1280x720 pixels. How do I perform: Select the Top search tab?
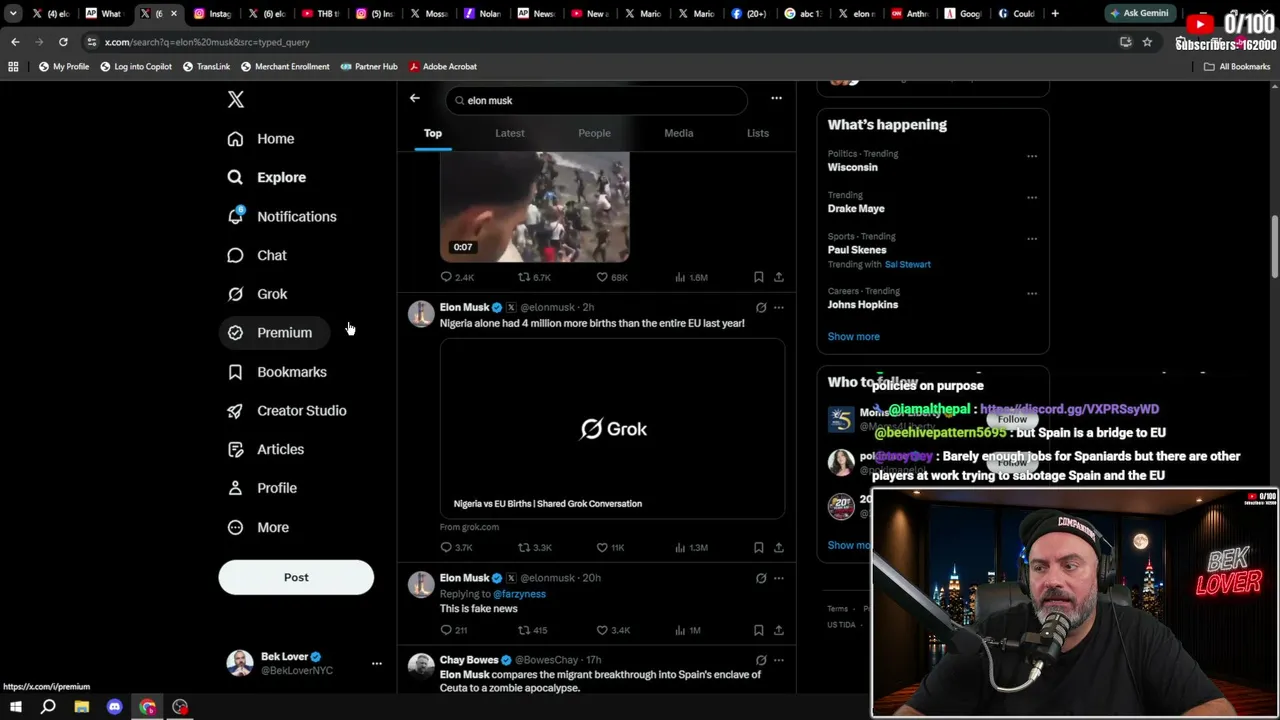click(433, 133)
